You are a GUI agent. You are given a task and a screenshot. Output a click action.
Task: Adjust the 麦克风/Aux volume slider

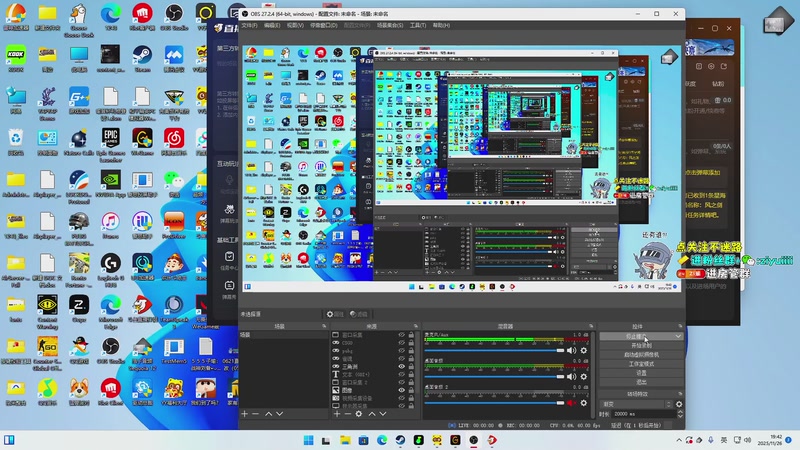pyautogui.click(x=494, y=351)
